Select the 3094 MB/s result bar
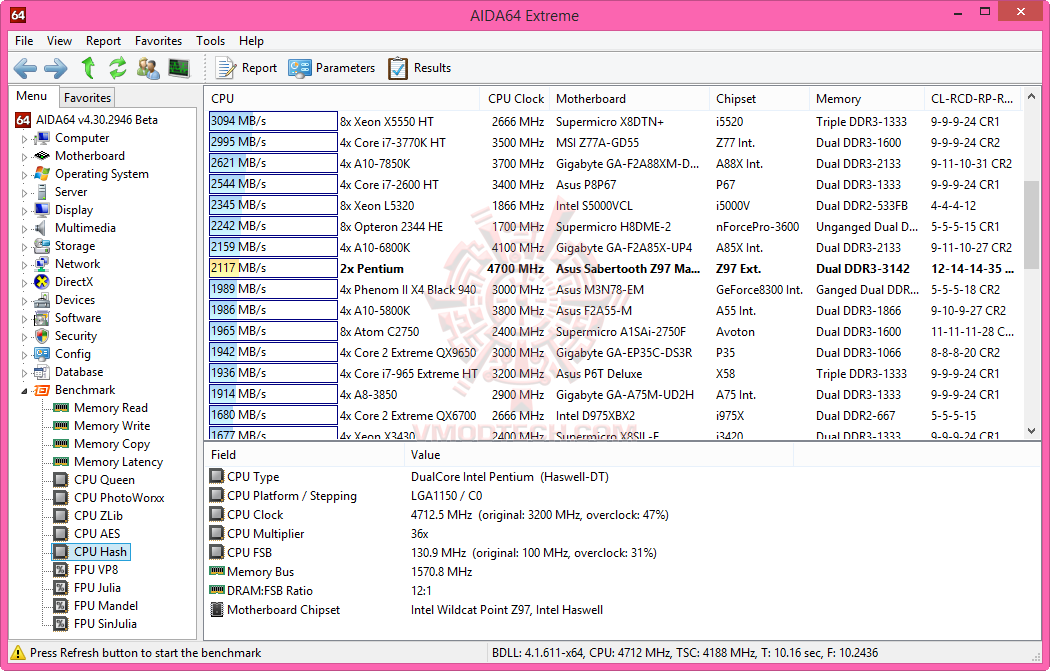Viewport: 1050px width, 671px height. click(x=273, y=121)
